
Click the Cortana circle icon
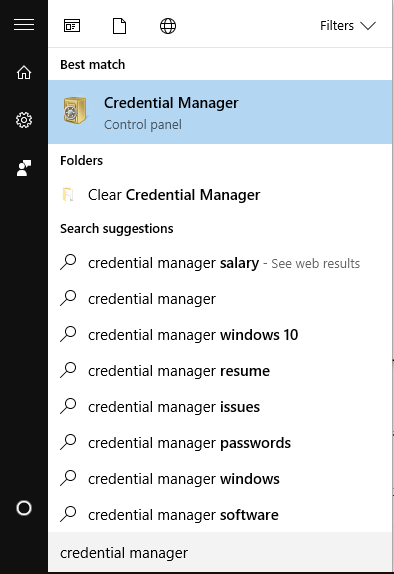(24, 508)
